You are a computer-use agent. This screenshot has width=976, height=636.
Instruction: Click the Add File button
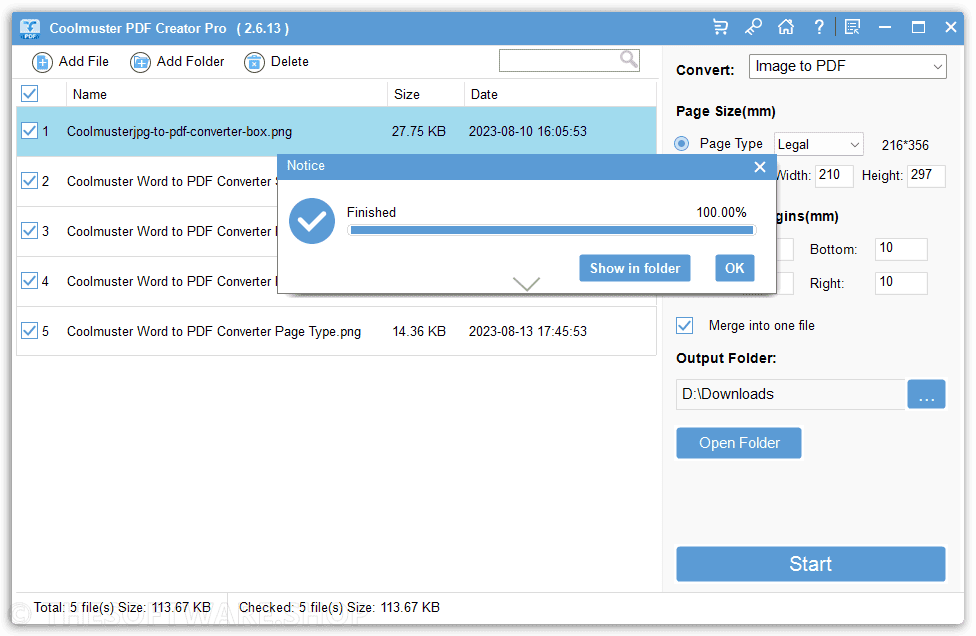pos(70,62)
